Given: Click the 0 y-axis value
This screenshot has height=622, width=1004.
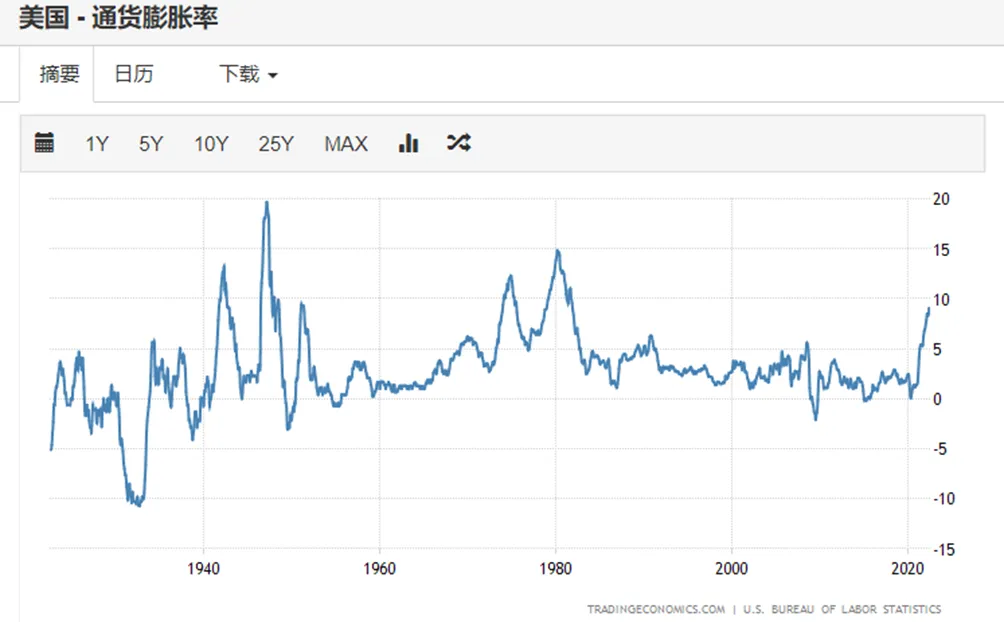Looking at the screenshot, I should click(937, 400).
